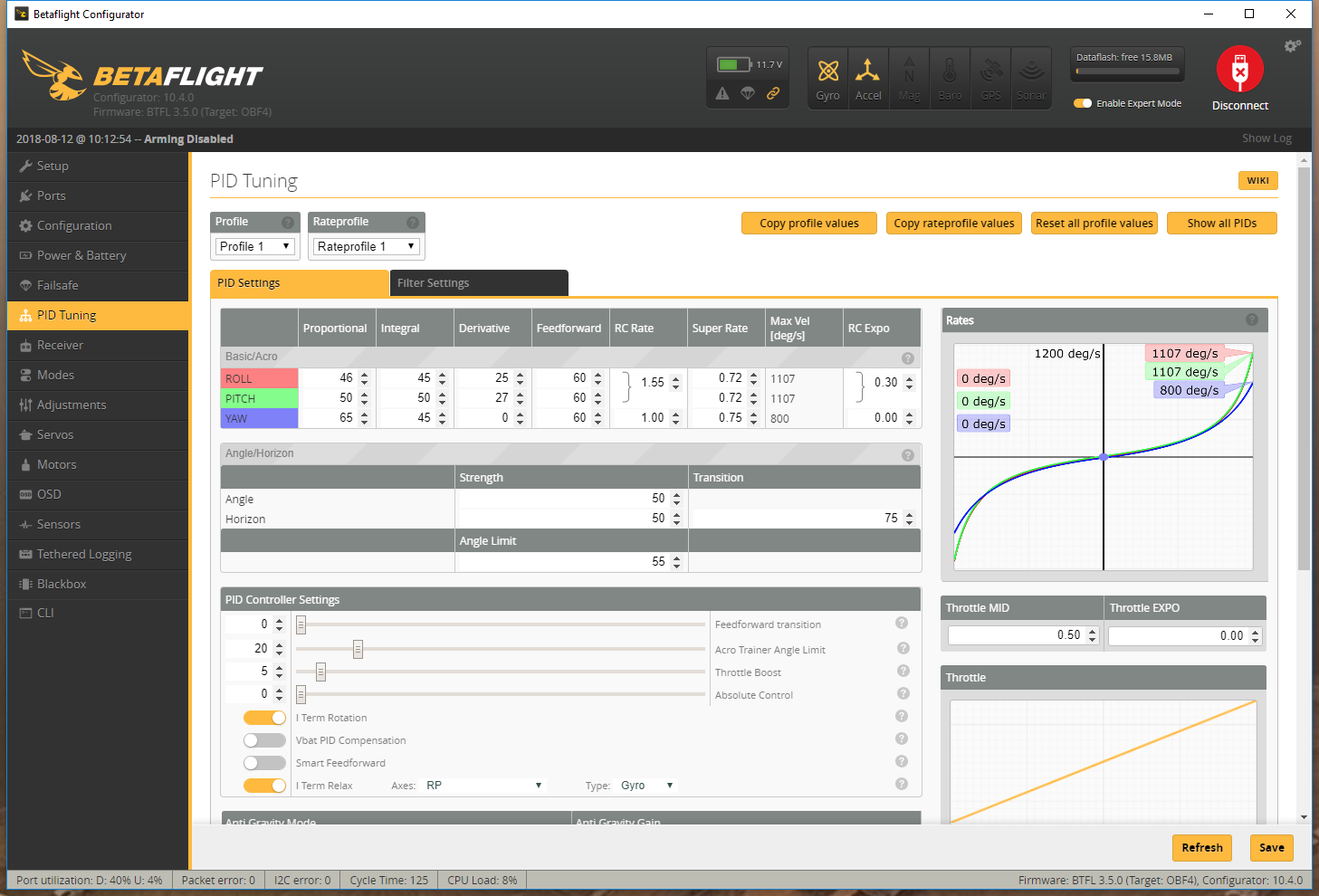Open the CLI sidebar tab
This screenshot has height=896, width=1319.
point(98,613)
